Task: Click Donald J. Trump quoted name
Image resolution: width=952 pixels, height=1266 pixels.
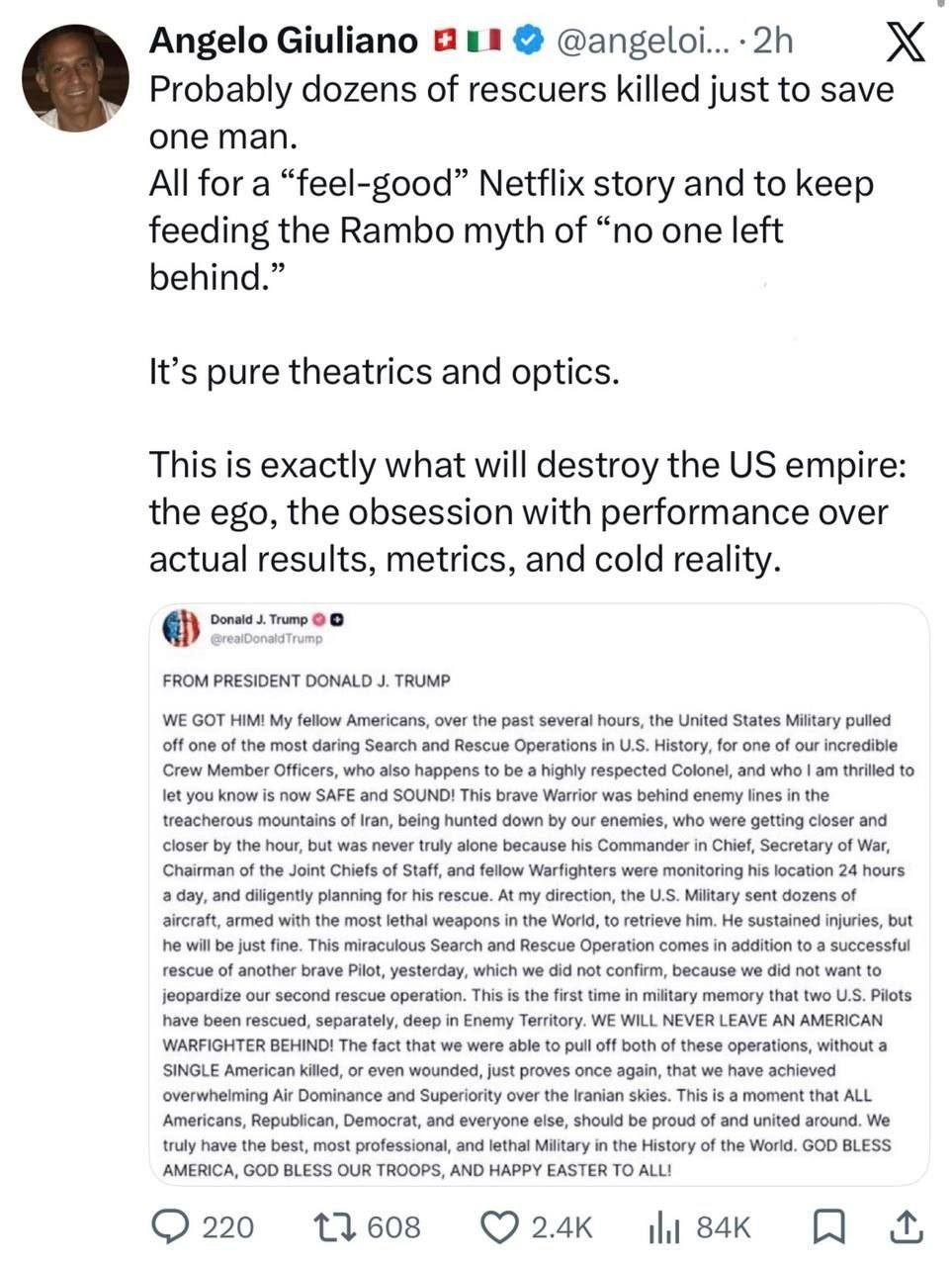Action: point(259,620)
